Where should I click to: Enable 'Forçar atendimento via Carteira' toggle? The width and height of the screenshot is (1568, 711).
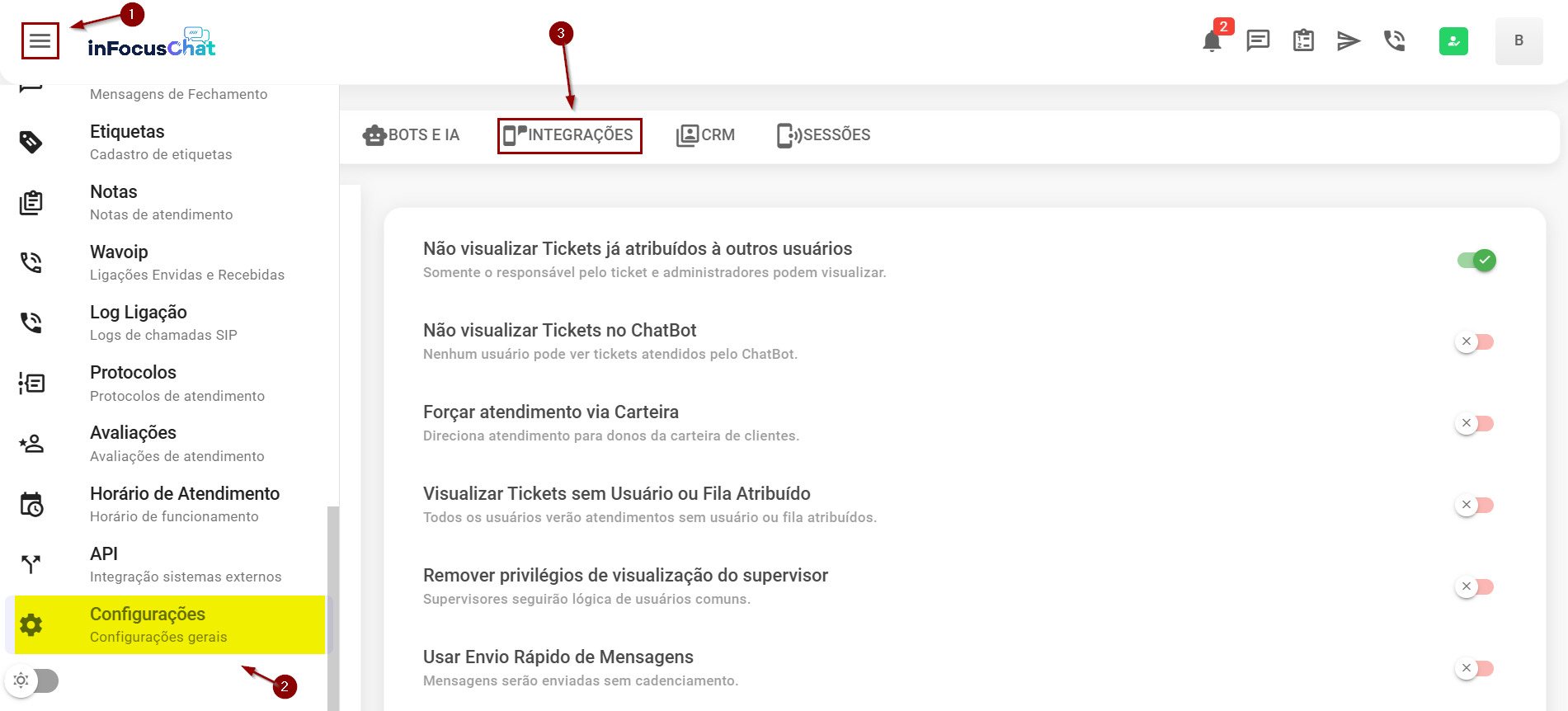[1475, 423]
